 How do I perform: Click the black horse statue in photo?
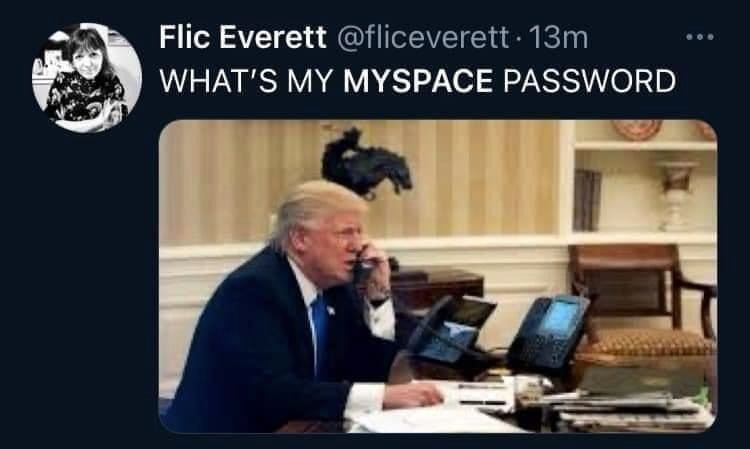(366, 163)
